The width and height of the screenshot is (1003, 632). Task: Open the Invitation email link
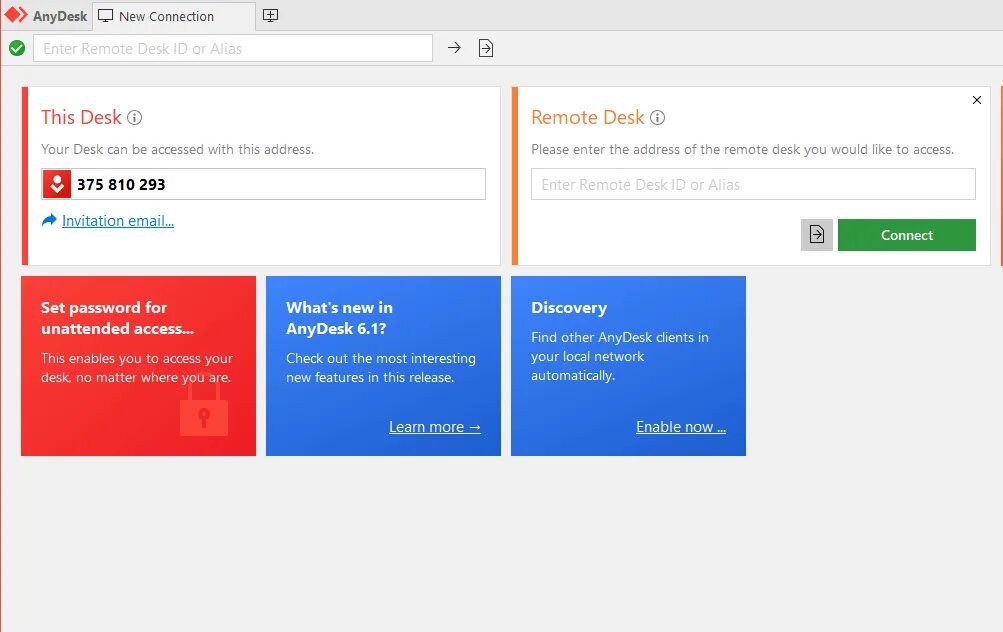(x=118, y=221)
